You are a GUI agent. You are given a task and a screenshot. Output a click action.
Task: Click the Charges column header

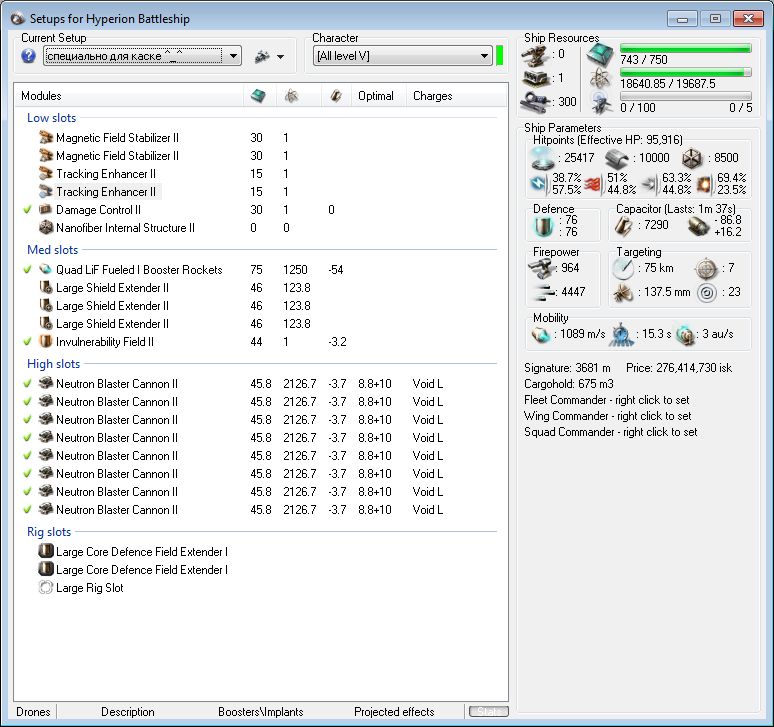pyautogui.click(x=457, y=96)
